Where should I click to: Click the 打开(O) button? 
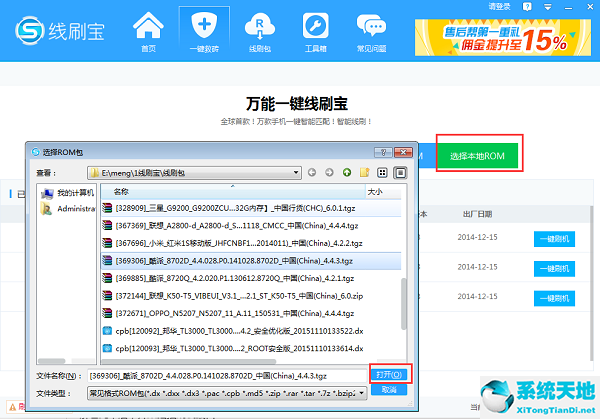(x=389, y=374)
